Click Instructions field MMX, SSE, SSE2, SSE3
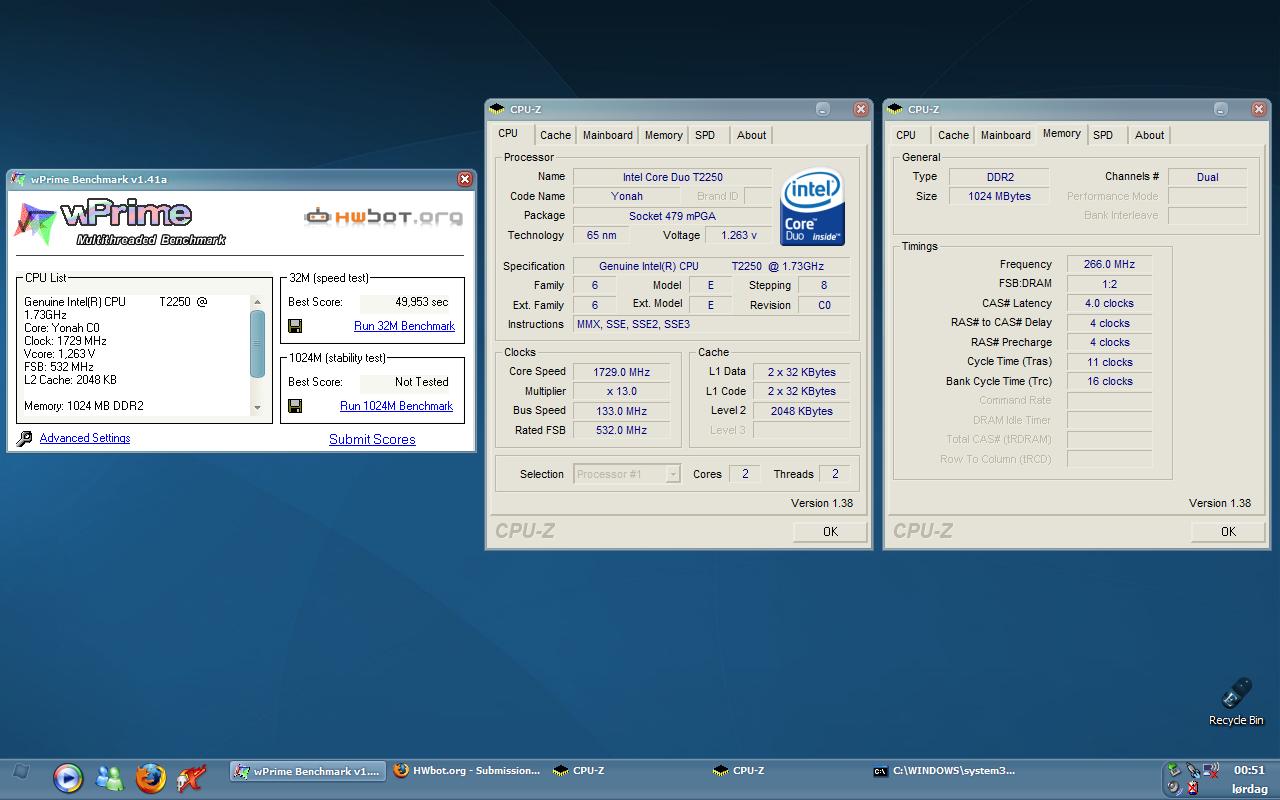Viewport: 1280px width, 800px height. click(x=712, y=324)
